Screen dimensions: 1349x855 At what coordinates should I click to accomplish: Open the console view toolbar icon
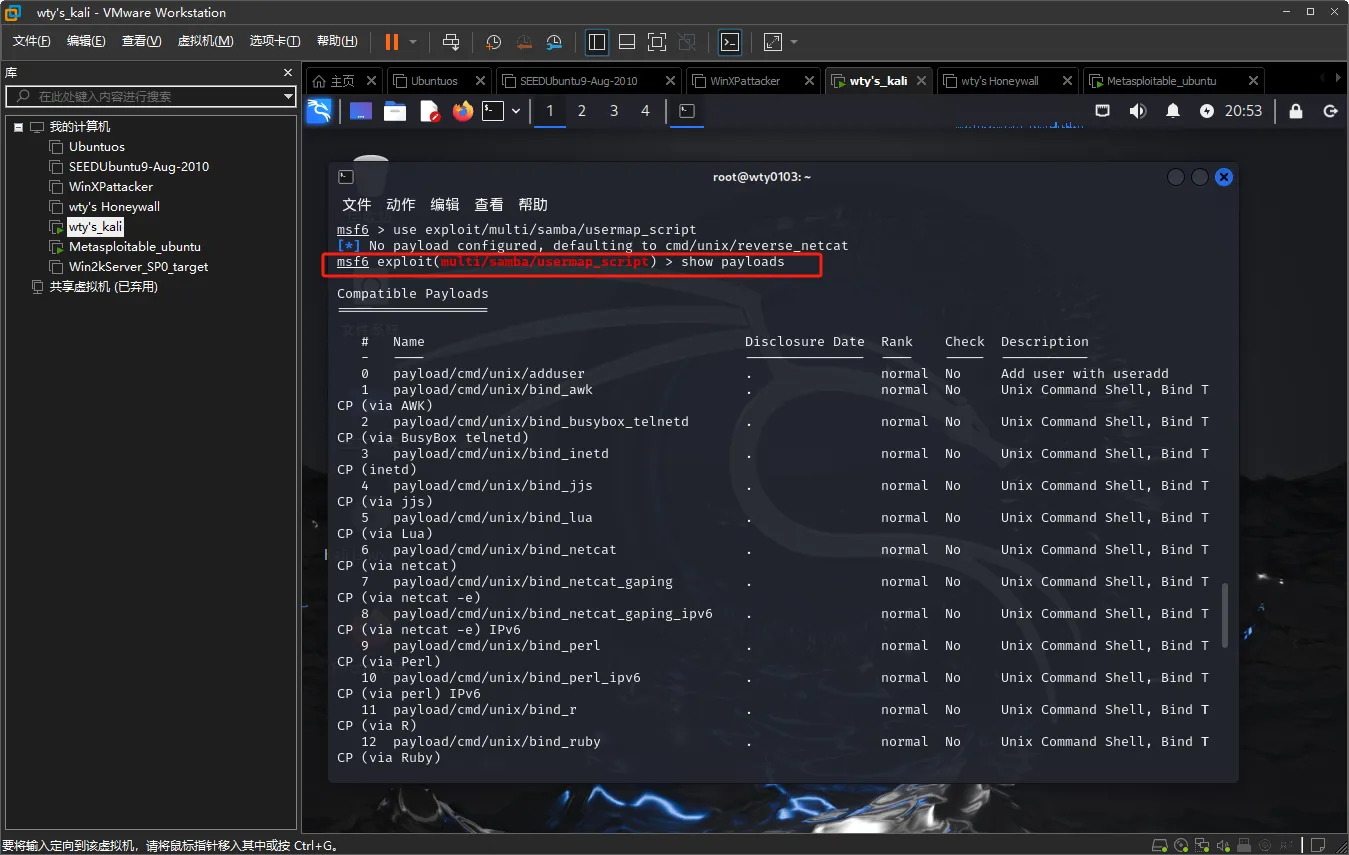coord(730,41)
